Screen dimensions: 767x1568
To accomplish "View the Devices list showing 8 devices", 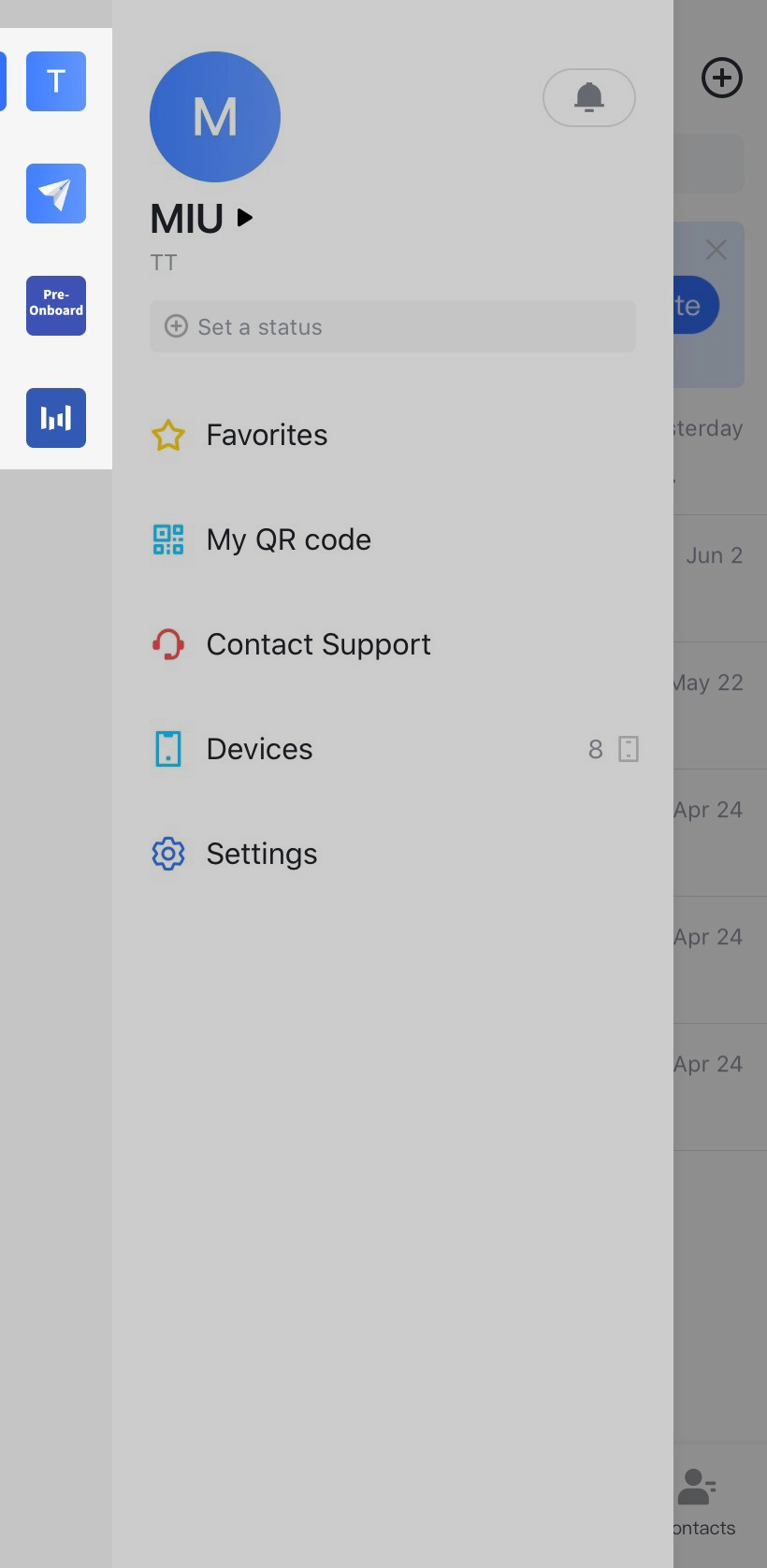I will pos(259,749).
